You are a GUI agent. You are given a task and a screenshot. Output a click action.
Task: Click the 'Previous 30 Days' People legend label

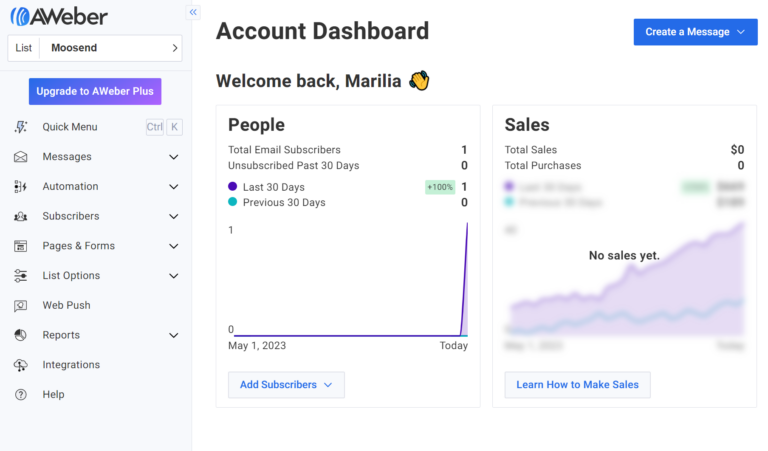[284, 202]
